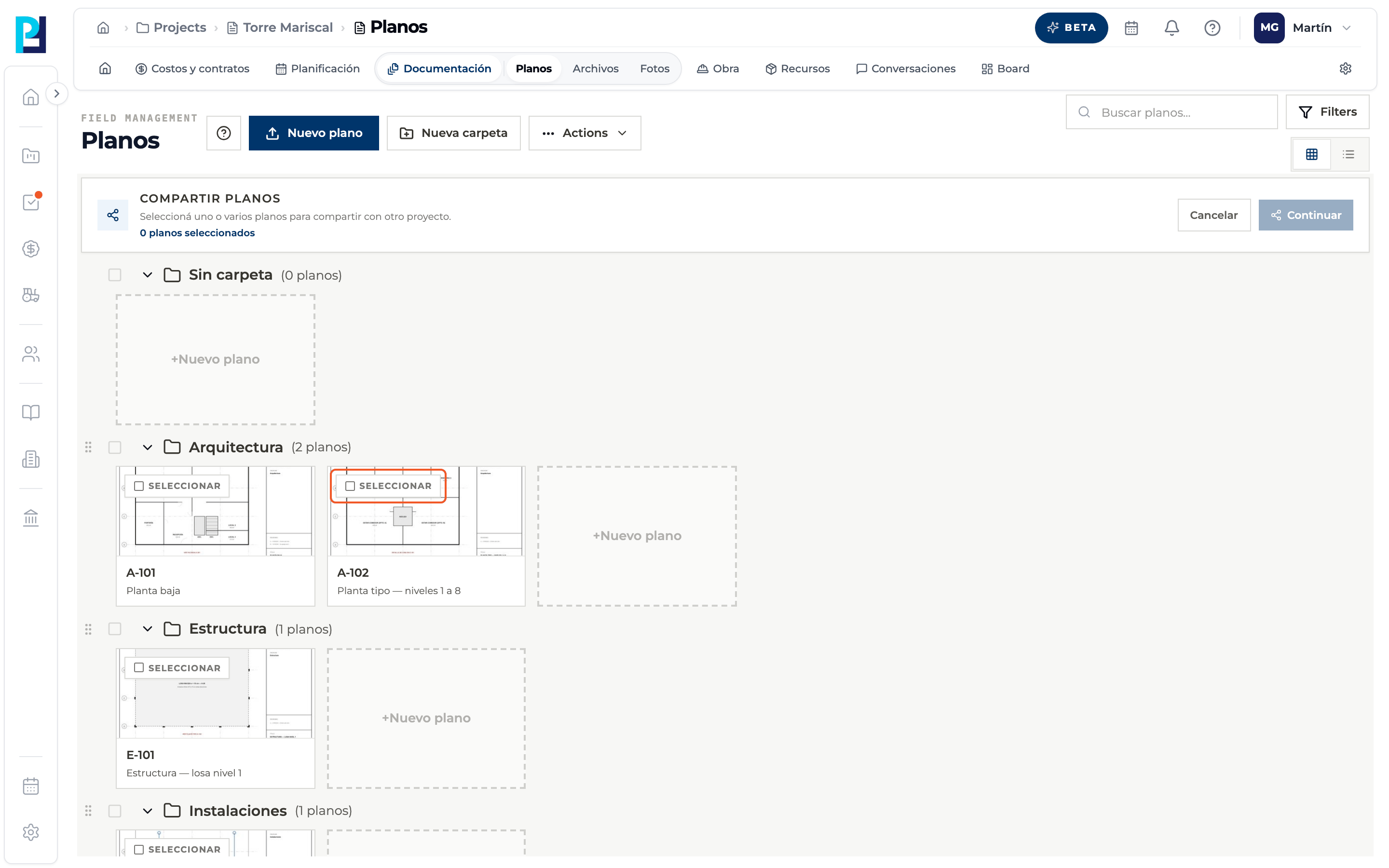Open project settings gear icon
The width and height of the screenshot is (1389, 868).
point(1346,68)
